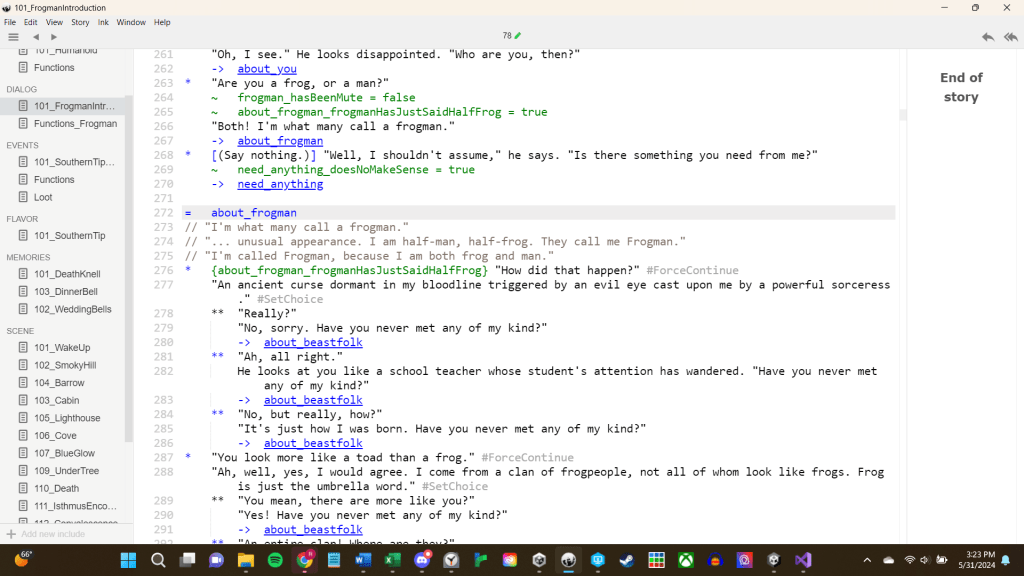1024x576 pixels.
Task: Select the Functions_Frogman file in sidebar
Action: point(75,124)
